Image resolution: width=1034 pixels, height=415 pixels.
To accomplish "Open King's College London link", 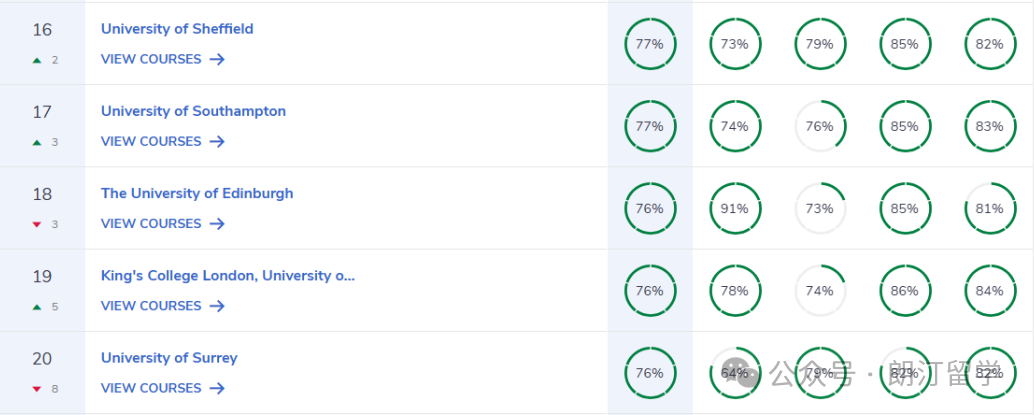I will click(x=228, y=276).
